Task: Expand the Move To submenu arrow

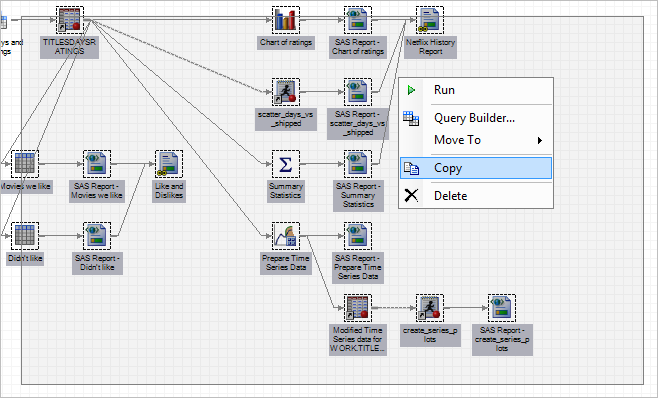Action: pos(540,140)
